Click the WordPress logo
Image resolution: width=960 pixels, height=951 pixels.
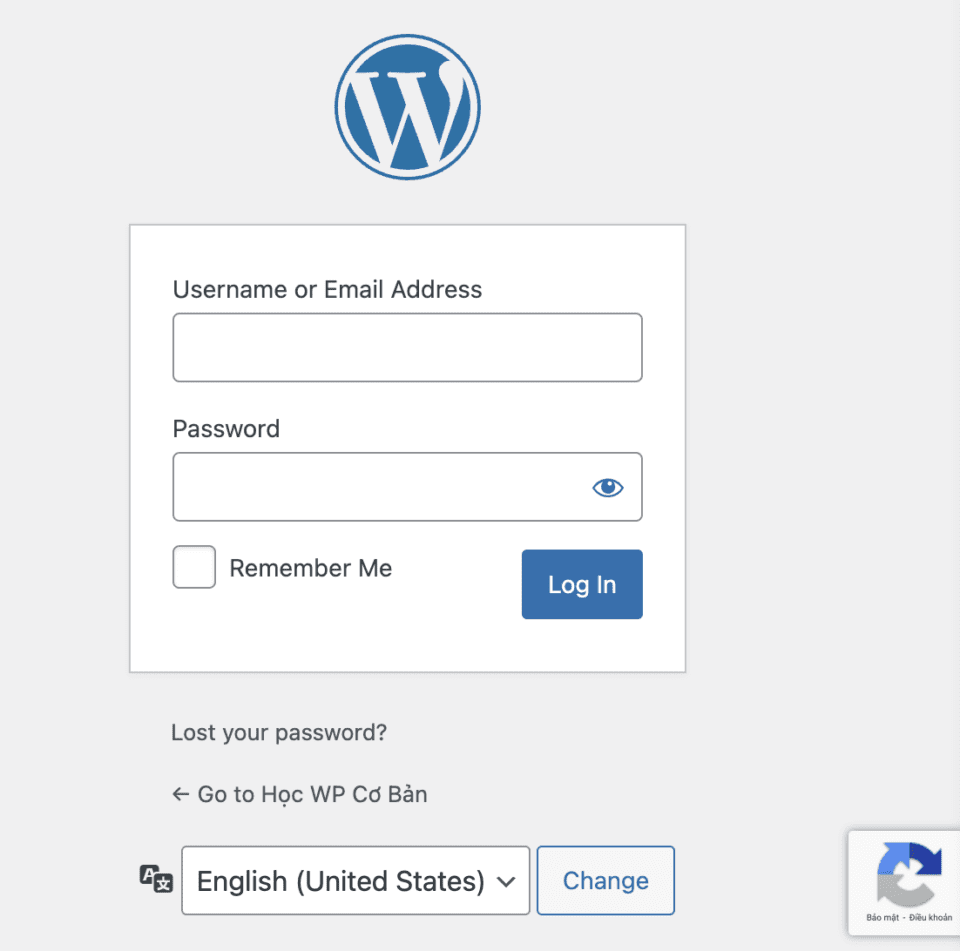point(407,107)
